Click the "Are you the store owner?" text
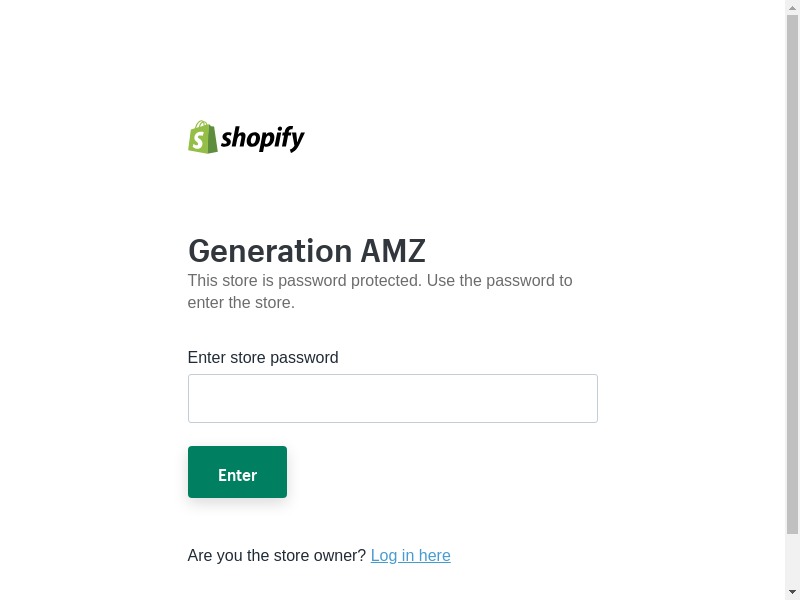The image size is (800, 600). click(x=277, y=555)
